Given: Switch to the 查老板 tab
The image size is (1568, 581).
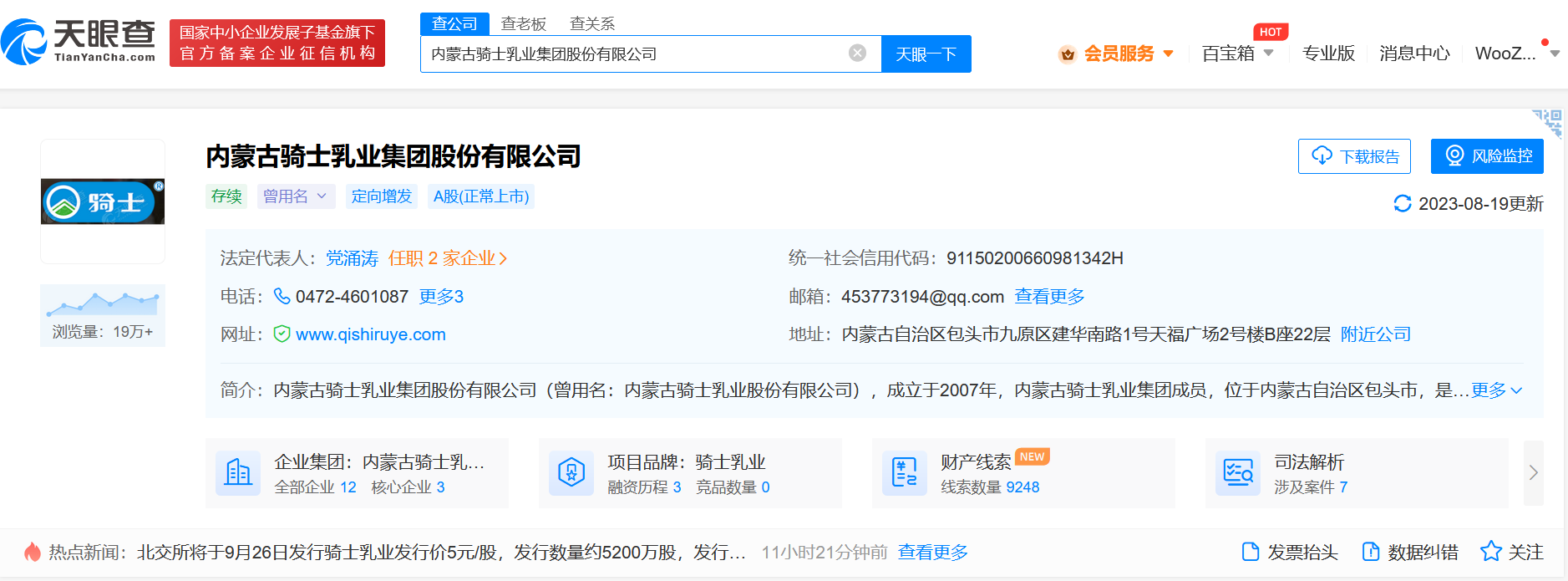Looking at the screenshot, I should click(x=524, y=24).
